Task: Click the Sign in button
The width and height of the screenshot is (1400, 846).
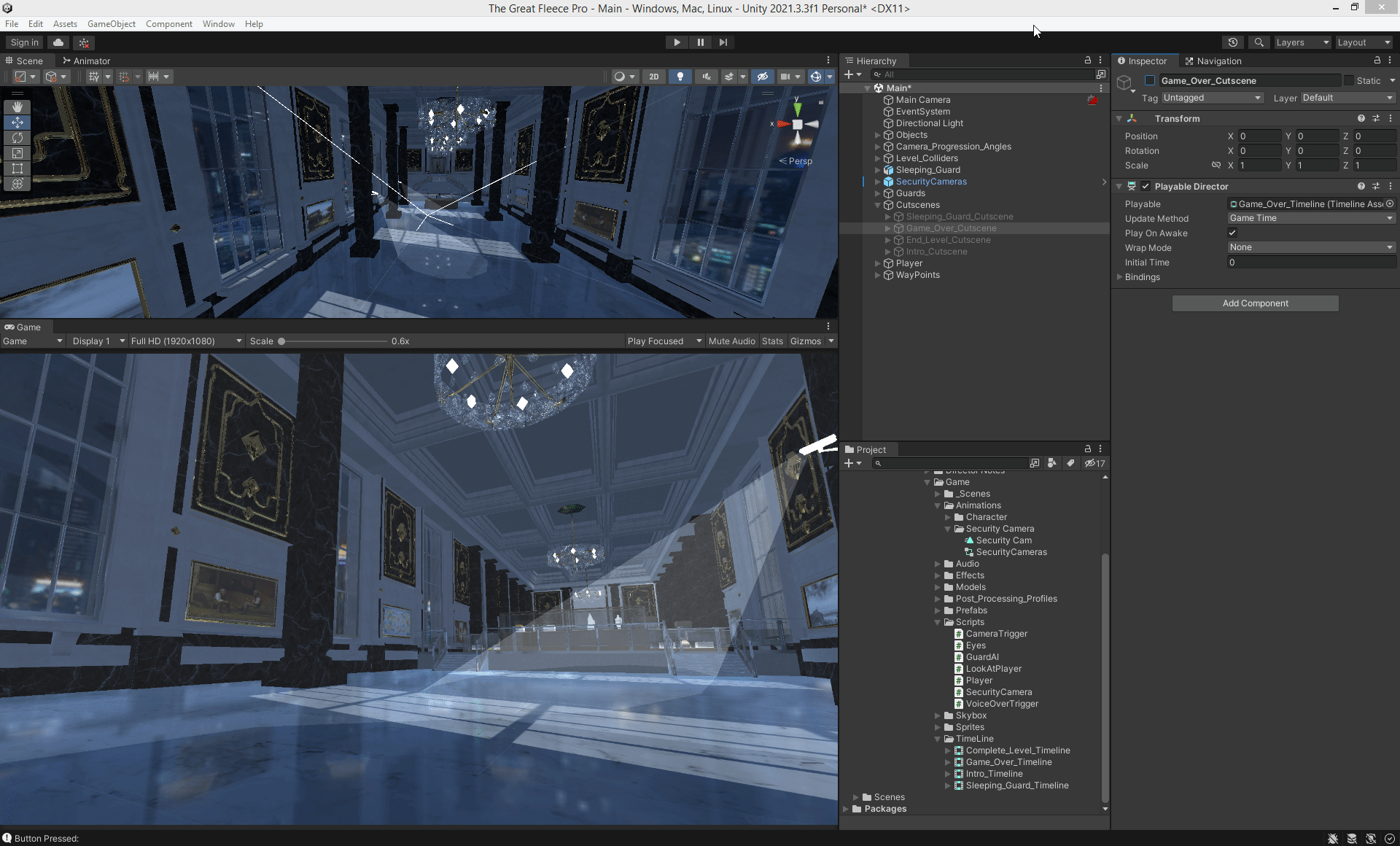Action: click(25, 42)
